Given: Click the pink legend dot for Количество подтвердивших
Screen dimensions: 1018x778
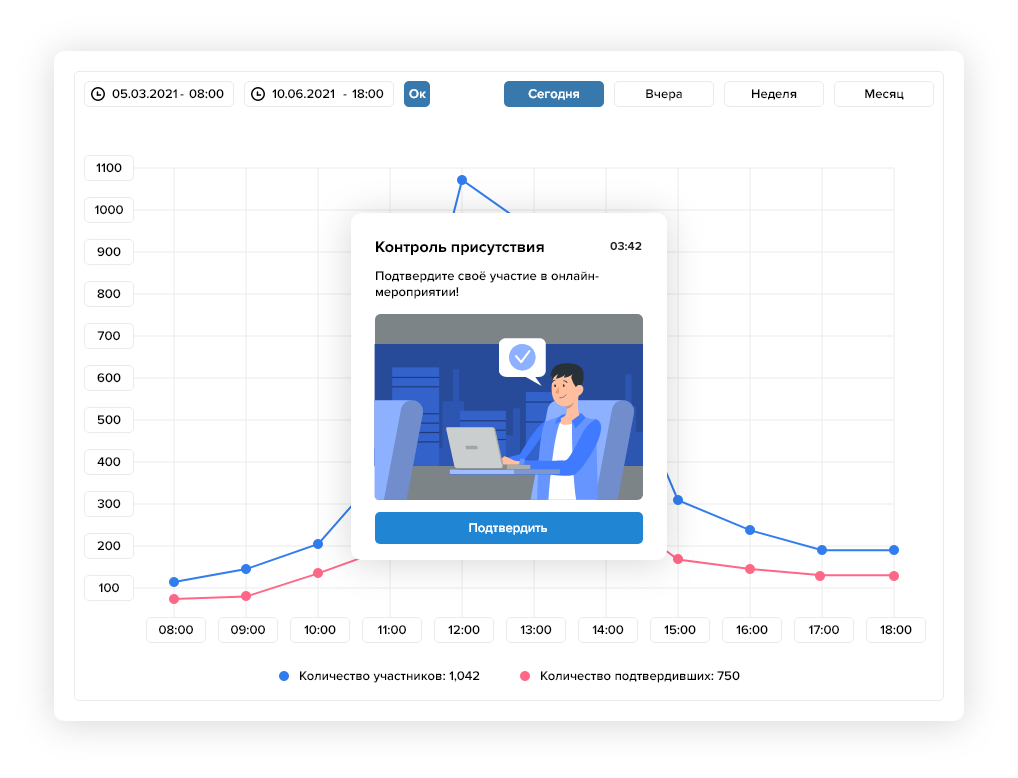Looking at the screenshot, I should click(x=525, y=676).
